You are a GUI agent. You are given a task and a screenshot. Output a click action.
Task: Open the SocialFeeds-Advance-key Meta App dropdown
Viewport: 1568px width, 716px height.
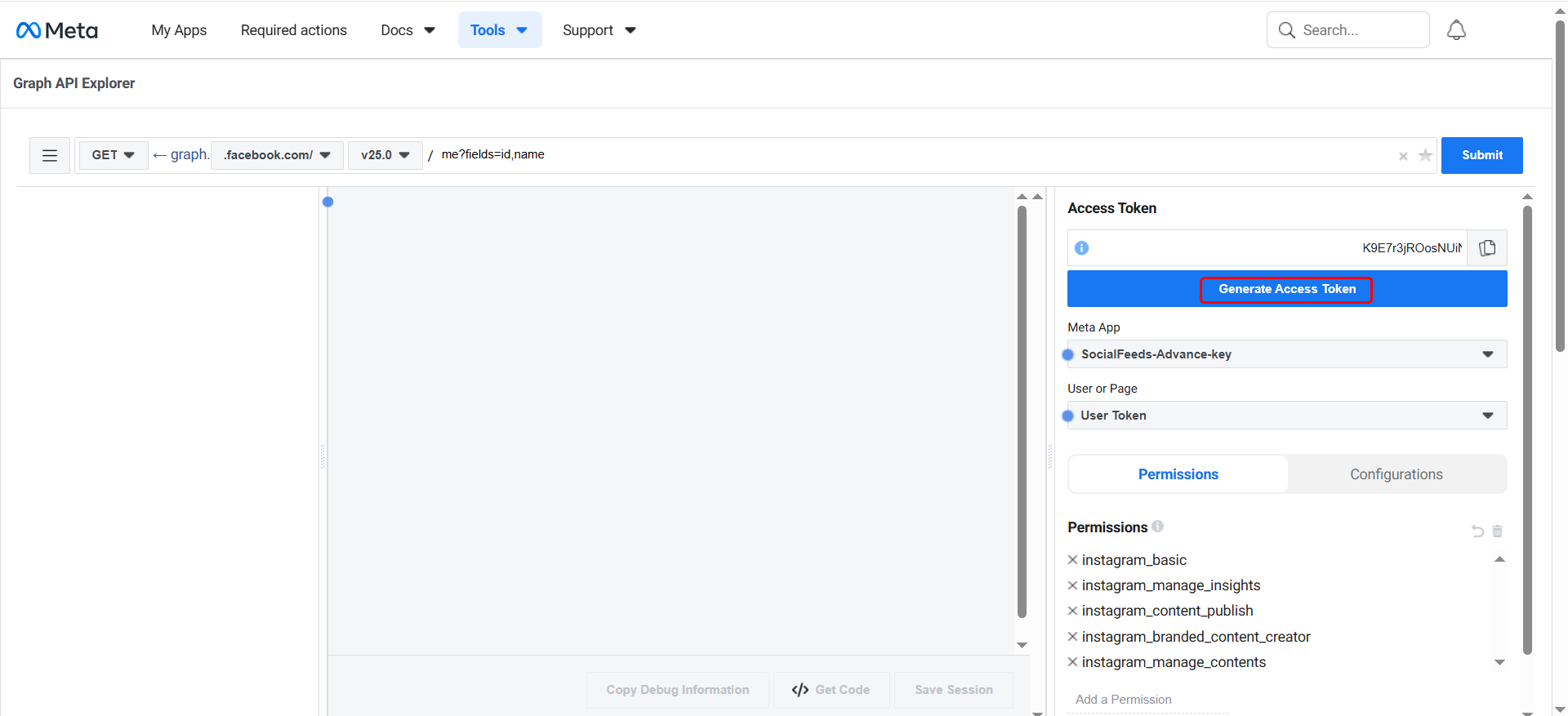(1286, 354)
